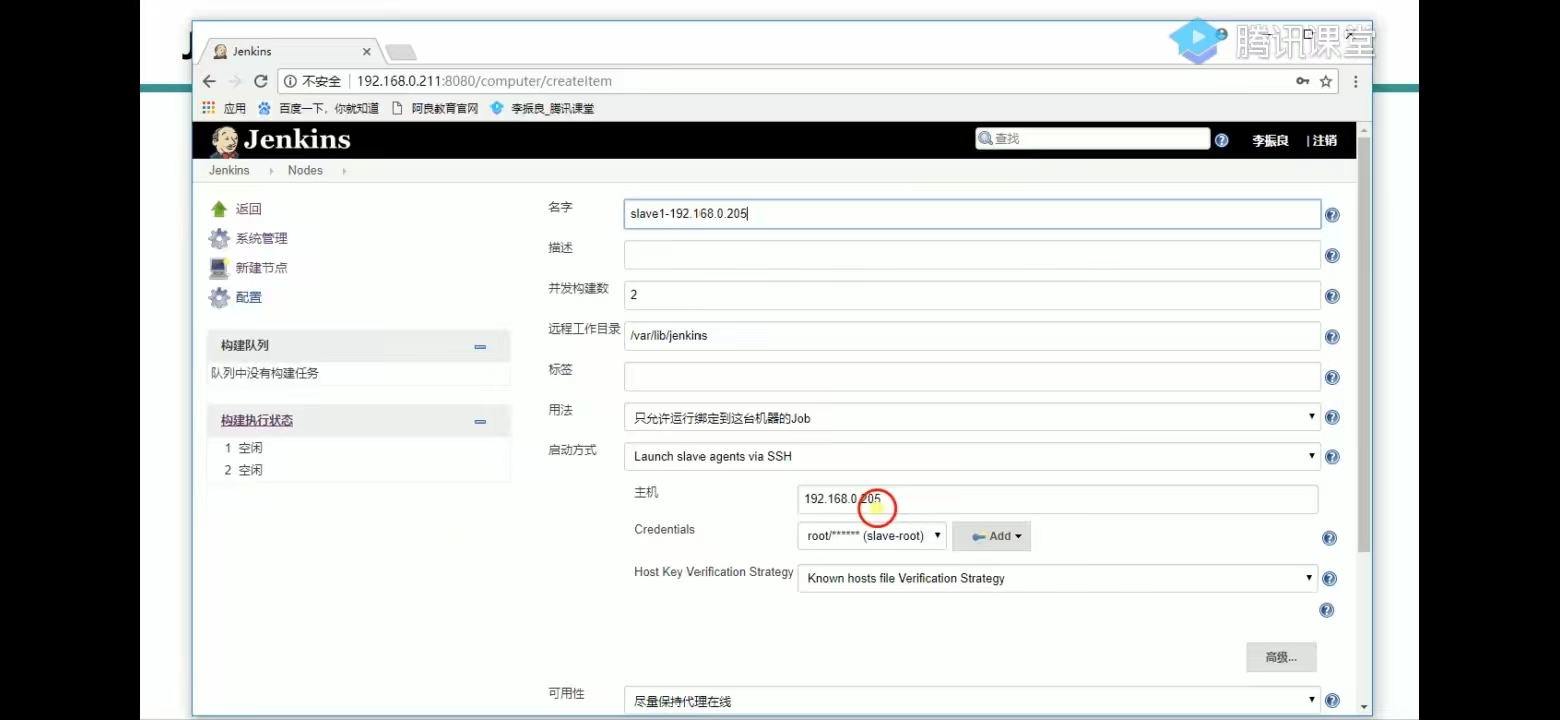
Task: Open help for the 可用性 setting
Action: coord(1332,701)
